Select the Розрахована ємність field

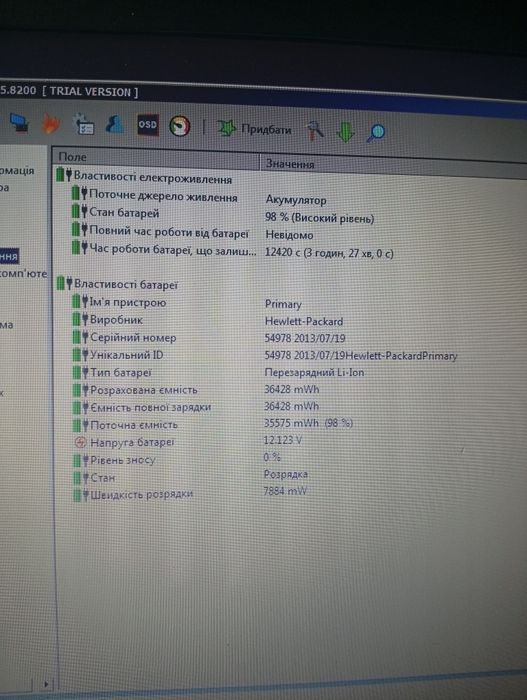(x=135, y=390)
